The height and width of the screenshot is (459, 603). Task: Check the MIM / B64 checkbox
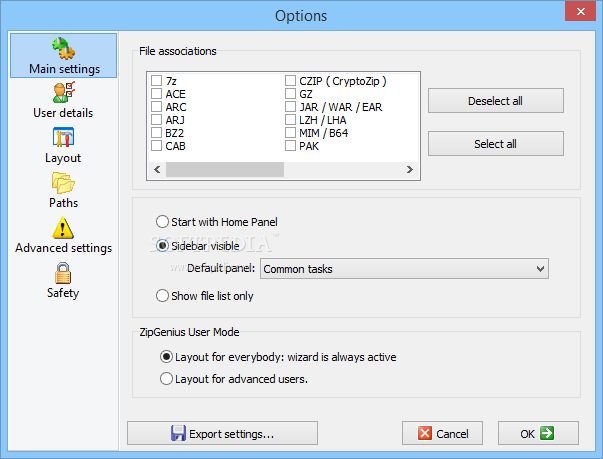tap(290, 133)
